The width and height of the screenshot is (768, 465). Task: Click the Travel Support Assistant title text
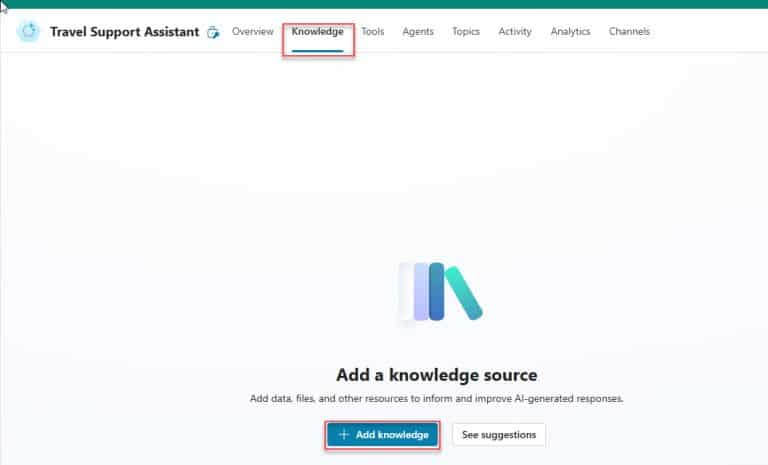(124, 32)
